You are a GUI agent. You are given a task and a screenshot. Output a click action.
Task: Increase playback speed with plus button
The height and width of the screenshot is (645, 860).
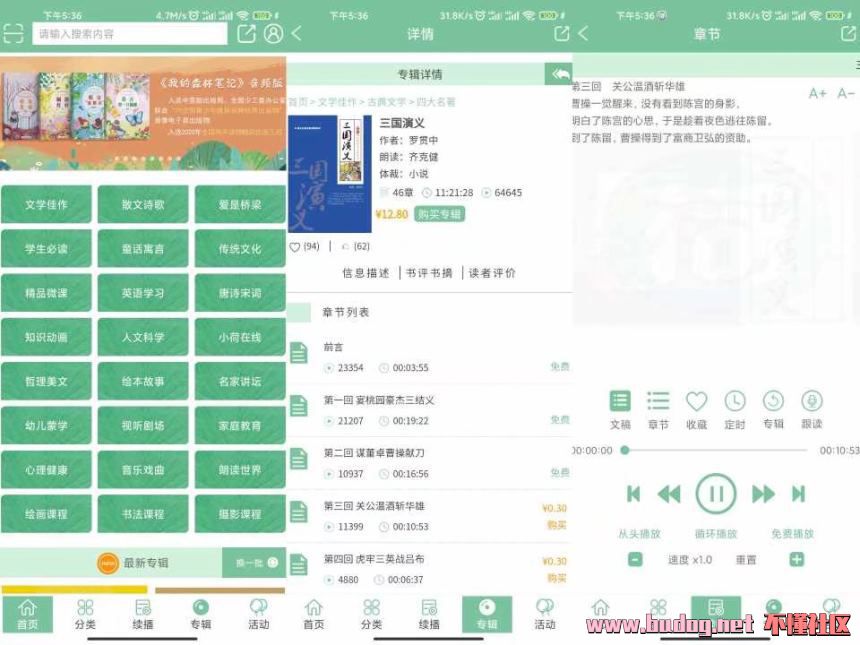(x=796, y=559)
